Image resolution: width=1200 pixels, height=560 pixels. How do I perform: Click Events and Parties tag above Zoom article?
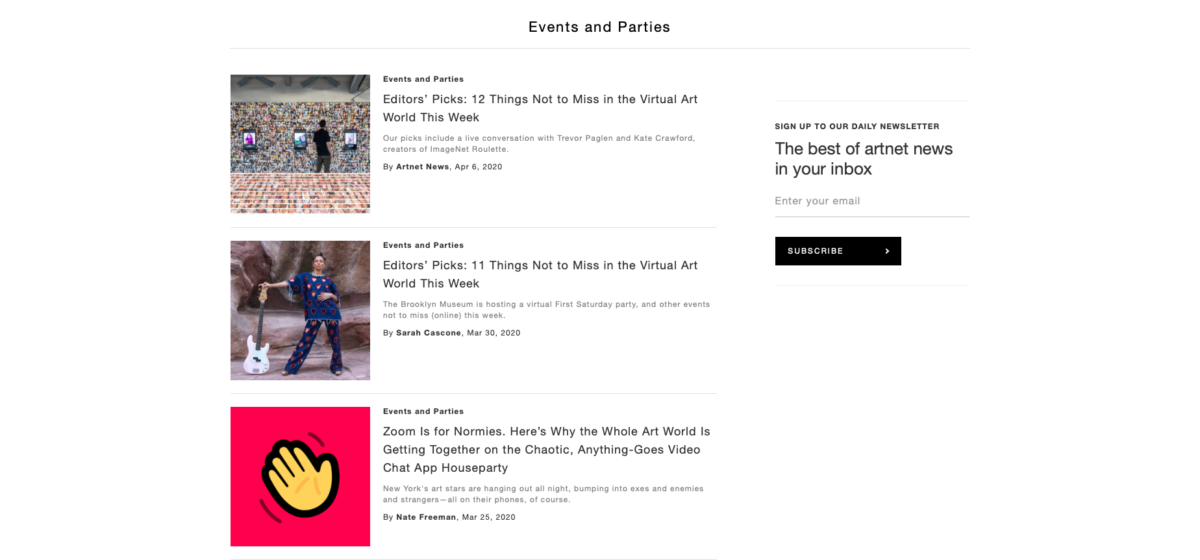(x=423, y=411)
